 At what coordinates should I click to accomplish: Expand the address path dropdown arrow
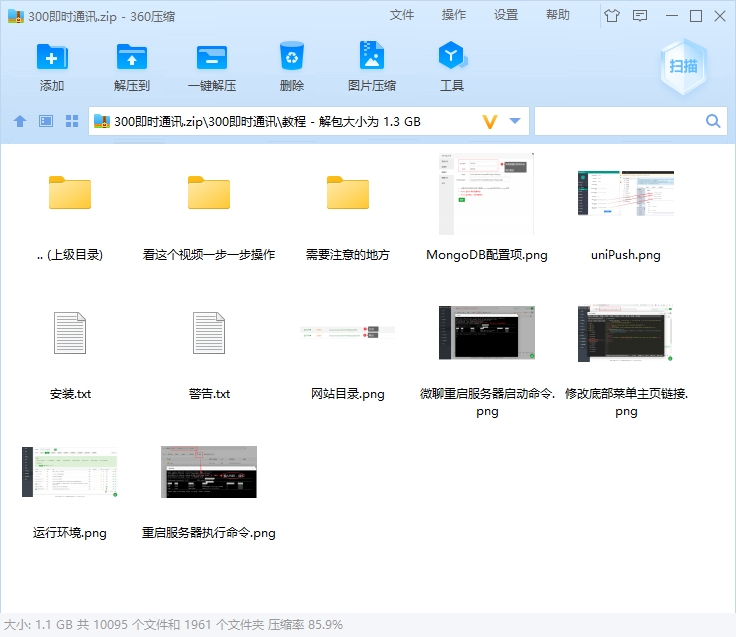pos(515,121)
